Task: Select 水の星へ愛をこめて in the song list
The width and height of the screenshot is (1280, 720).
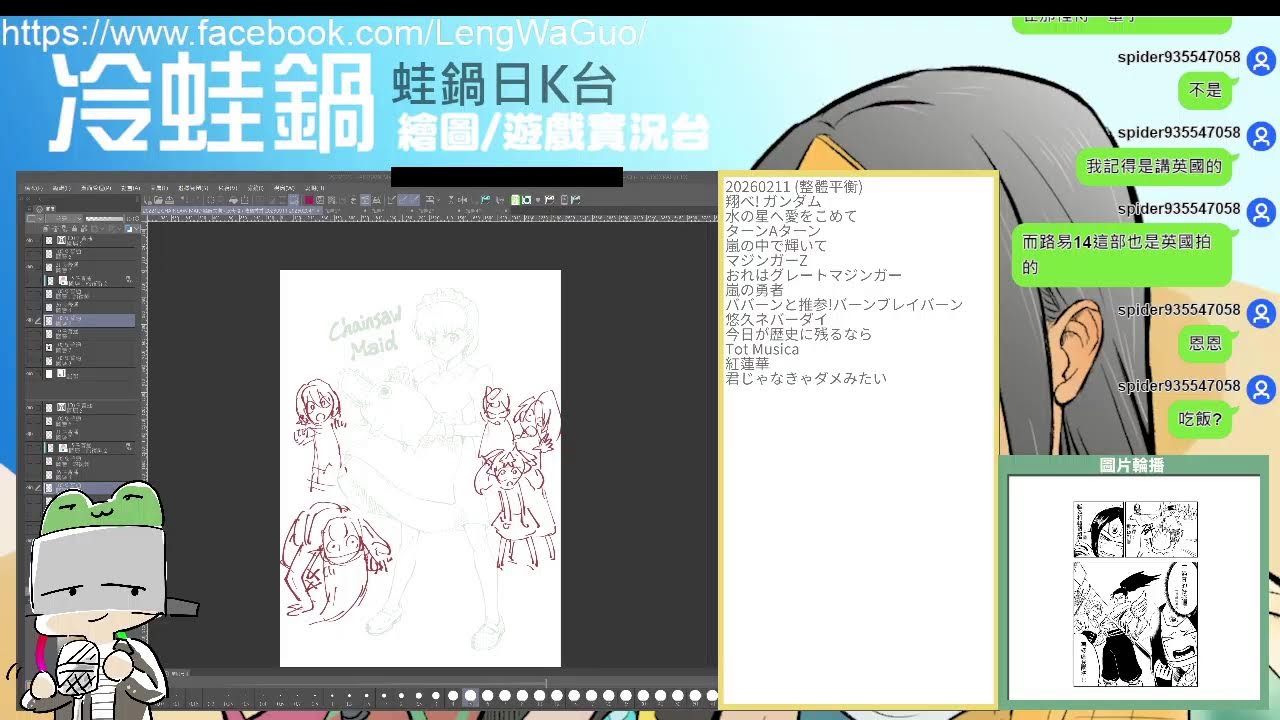Action: pos(791,216)
